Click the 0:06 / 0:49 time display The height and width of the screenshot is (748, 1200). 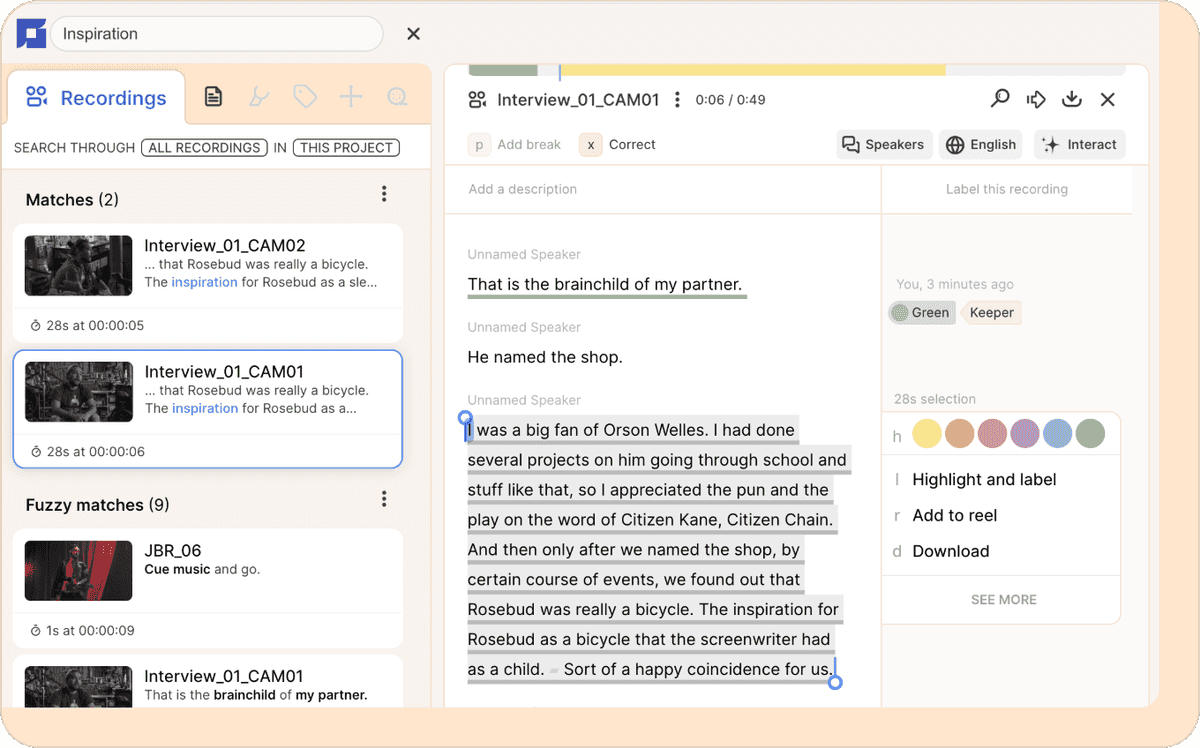pyautogui.click(x=730, y=100)
